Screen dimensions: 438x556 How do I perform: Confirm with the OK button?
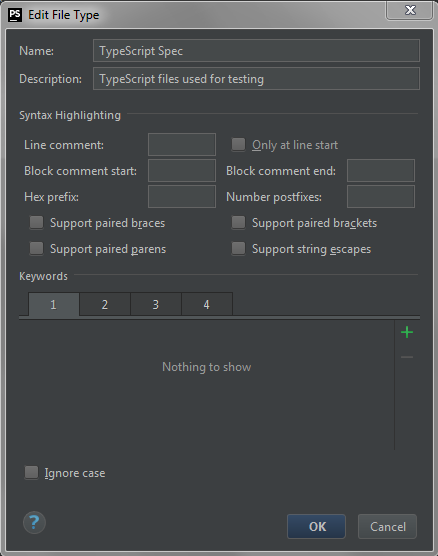click(x=316, y=527)
